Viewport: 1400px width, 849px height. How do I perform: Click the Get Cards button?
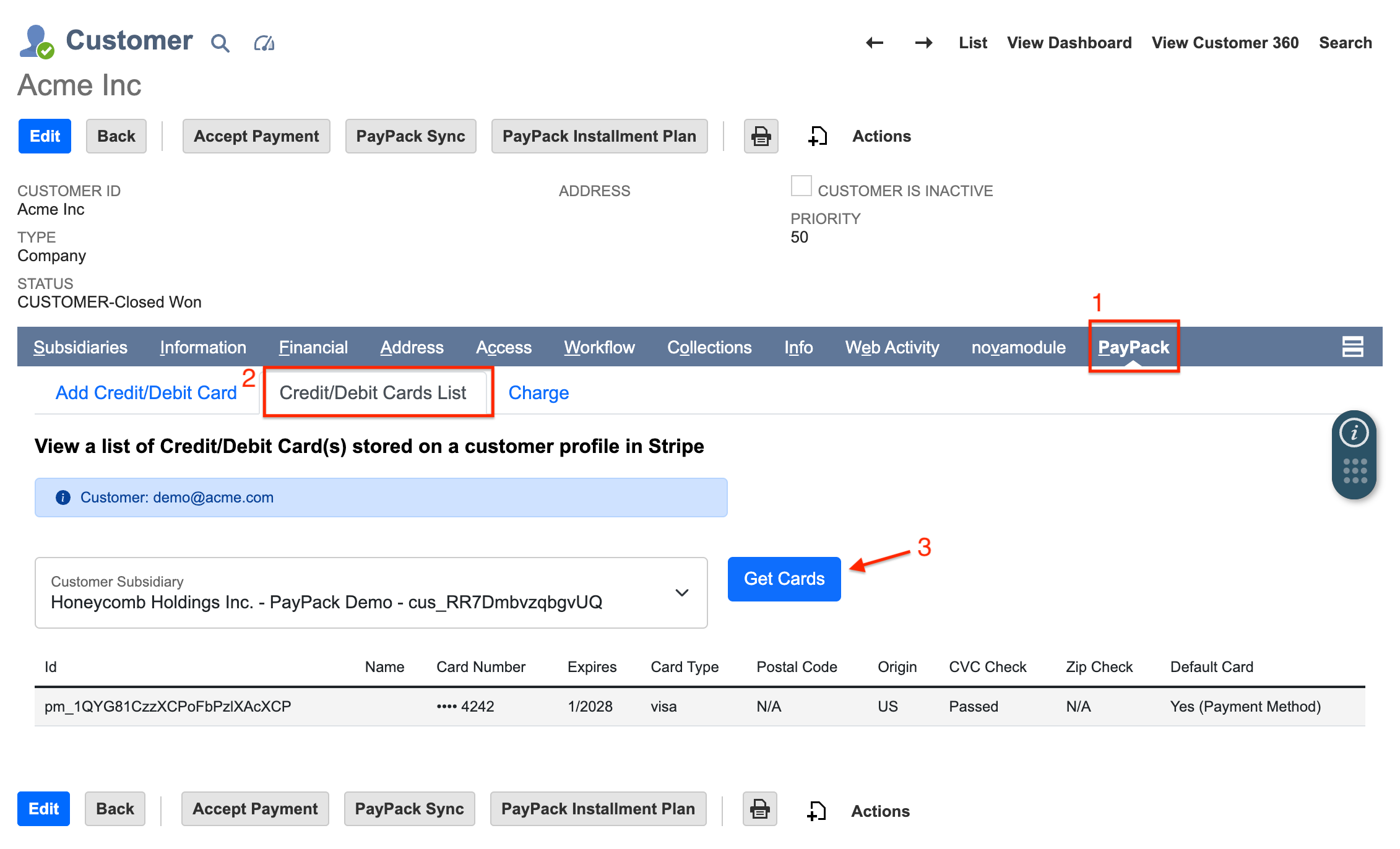784,579
